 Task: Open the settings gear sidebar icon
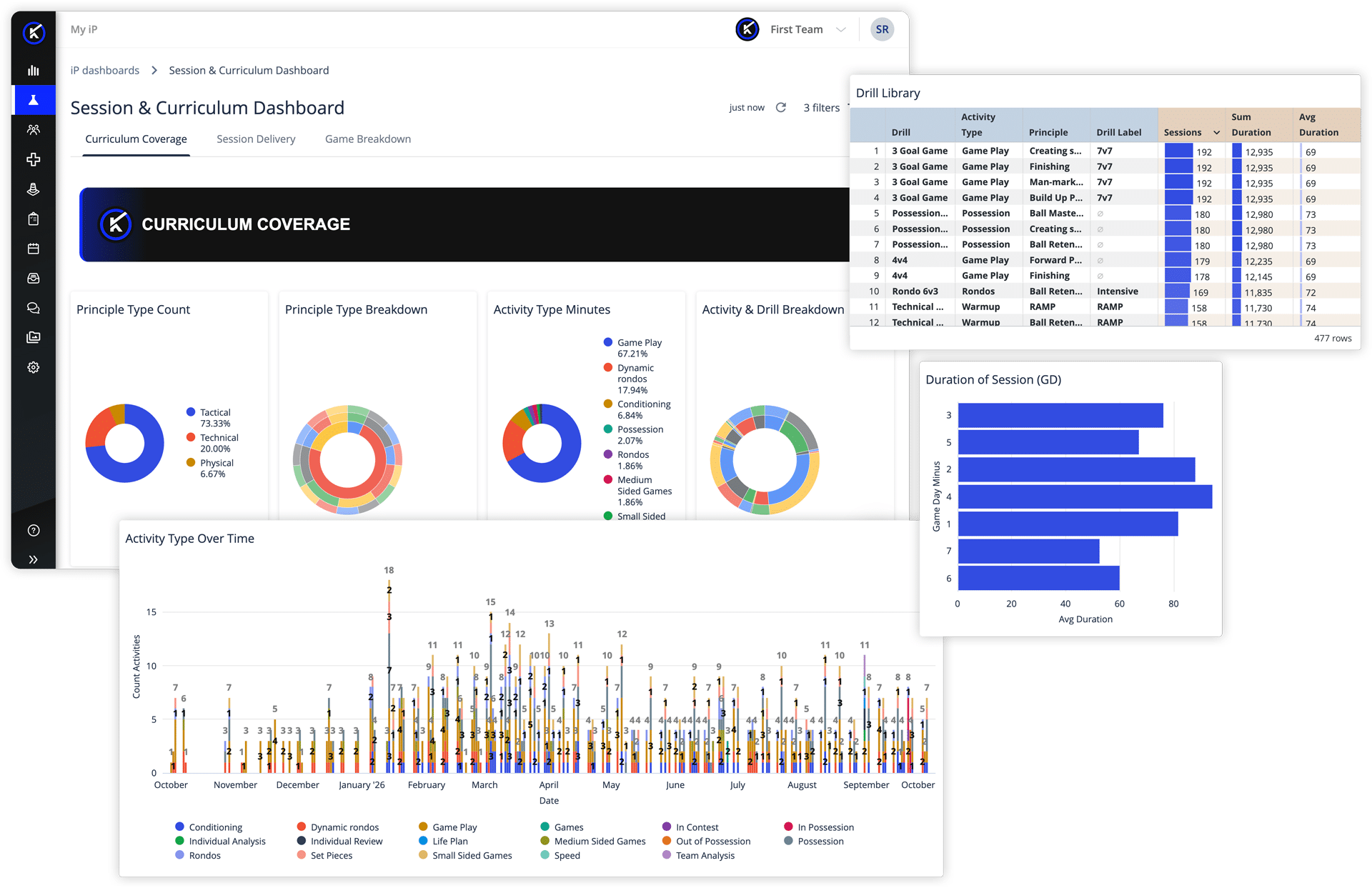click(33, 367)
